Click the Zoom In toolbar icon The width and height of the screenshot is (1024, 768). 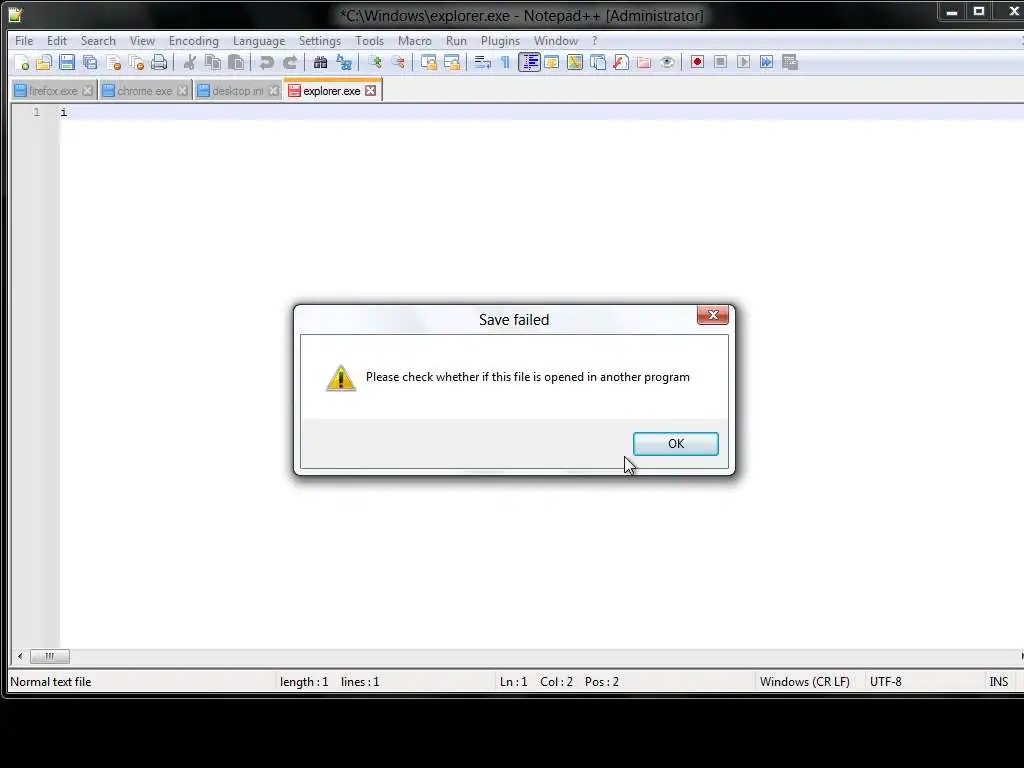tap(375, 63)
